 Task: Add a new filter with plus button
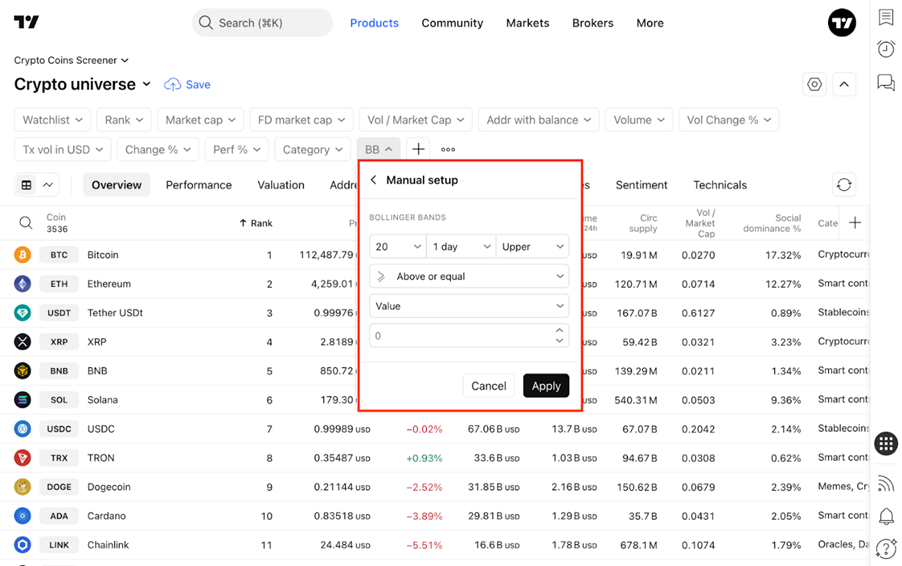point(419,150)
